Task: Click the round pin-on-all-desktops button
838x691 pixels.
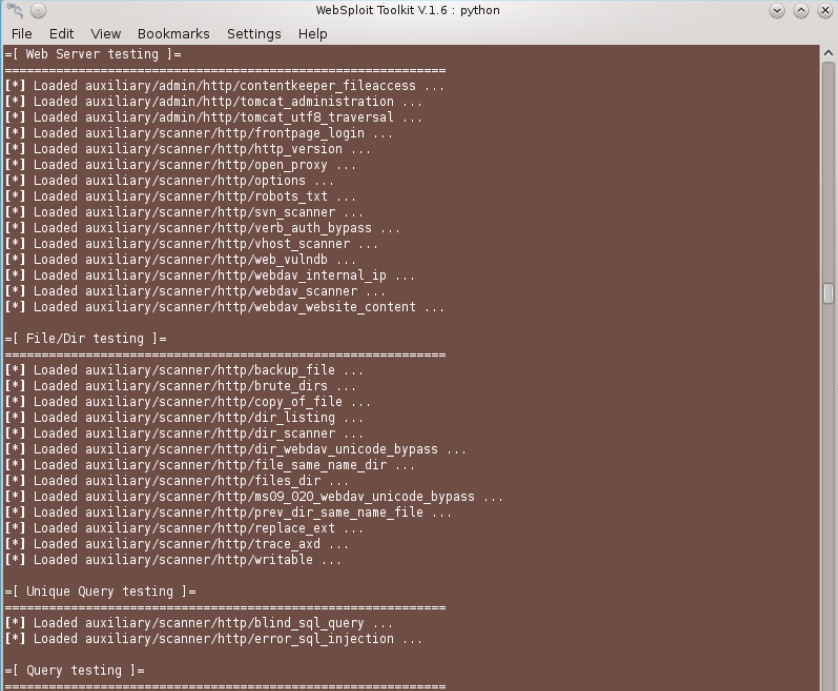Action: click(39, 11)
